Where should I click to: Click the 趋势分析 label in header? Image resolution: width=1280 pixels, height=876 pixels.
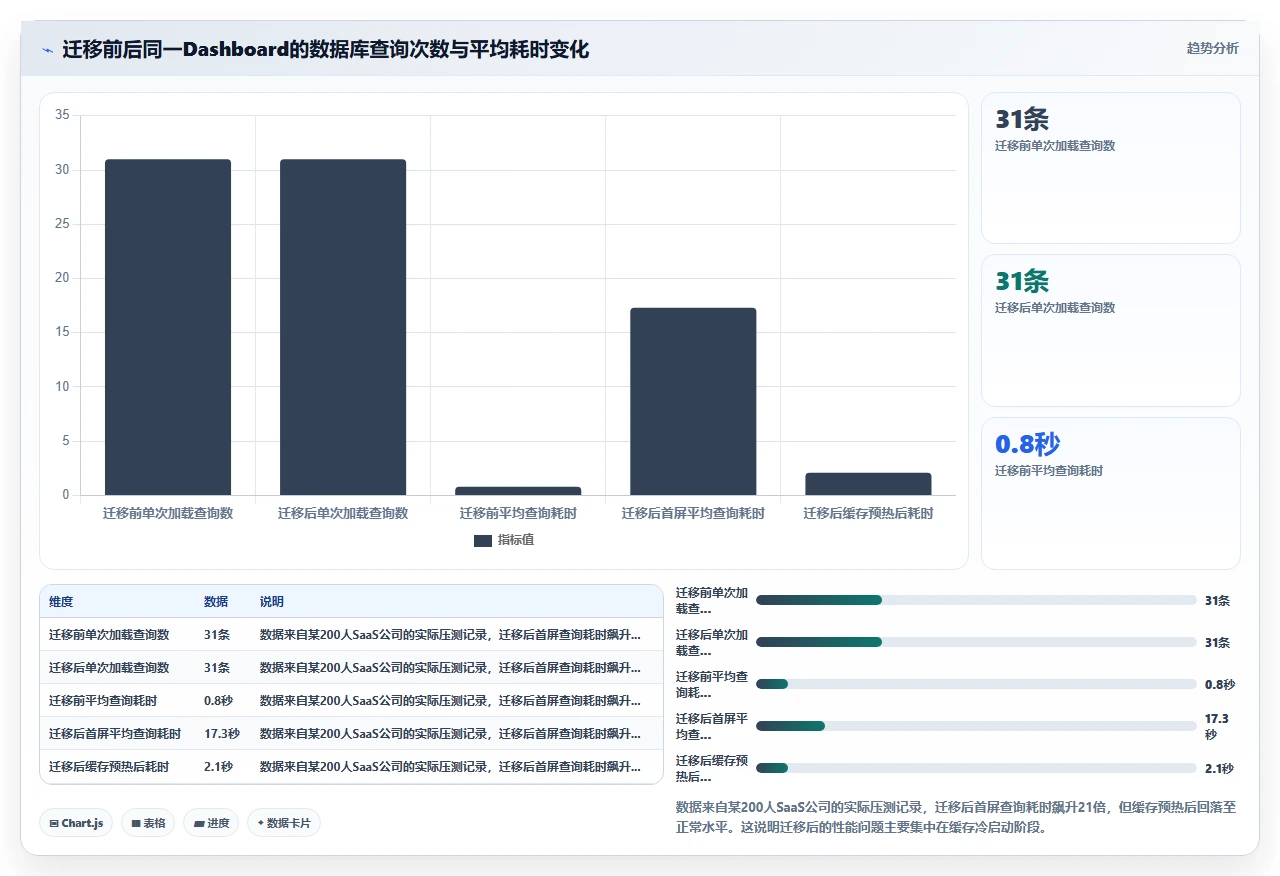[1212, 48]
